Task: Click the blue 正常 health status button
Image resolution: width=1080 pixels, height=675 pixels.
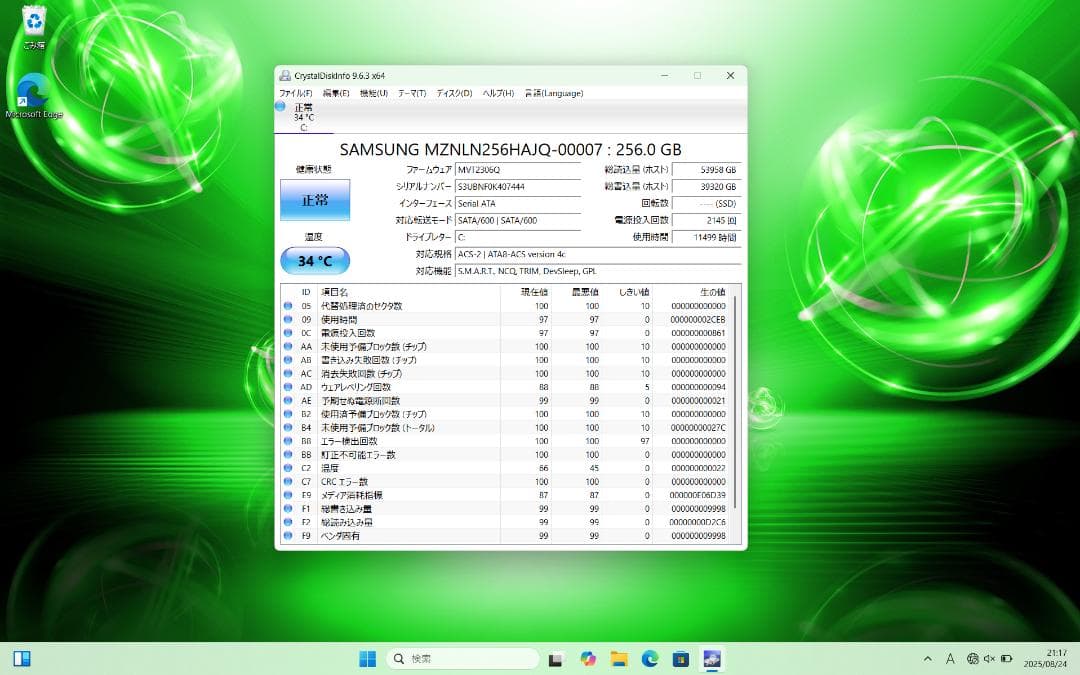Action: click(x=315, y=200)
